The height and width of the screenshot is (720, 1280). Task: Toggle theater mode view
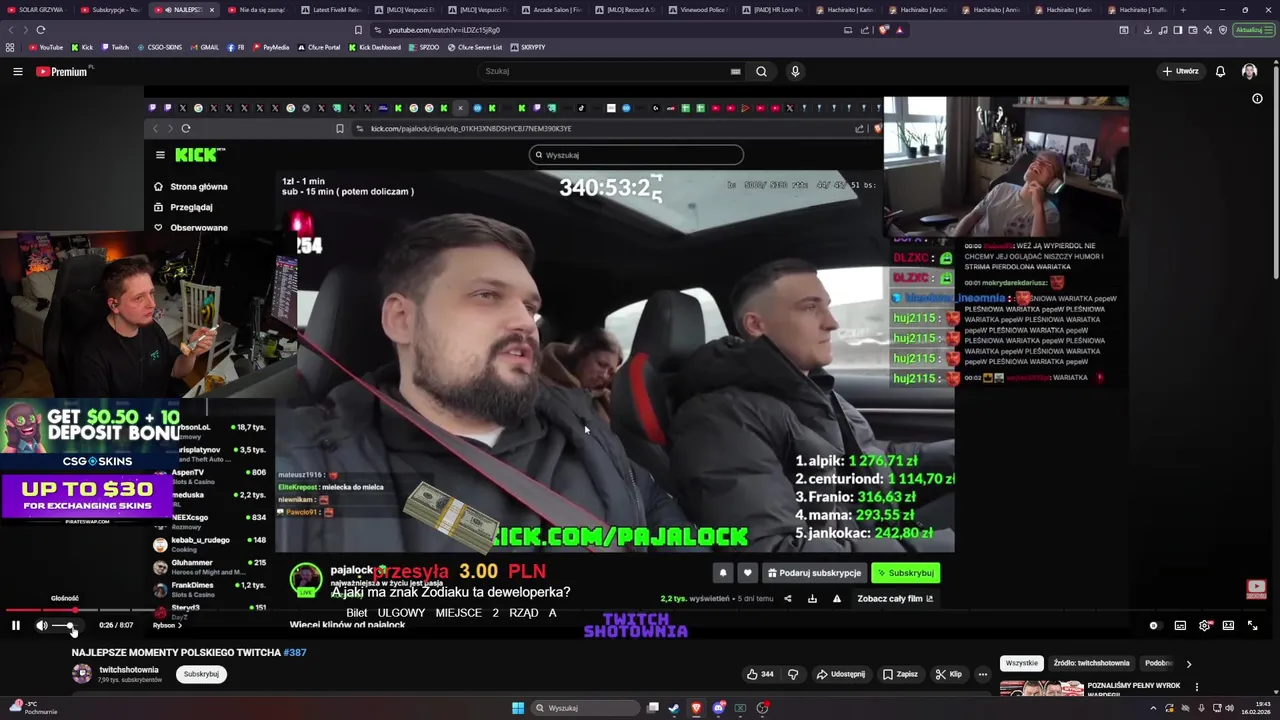tap(1228, 625)
